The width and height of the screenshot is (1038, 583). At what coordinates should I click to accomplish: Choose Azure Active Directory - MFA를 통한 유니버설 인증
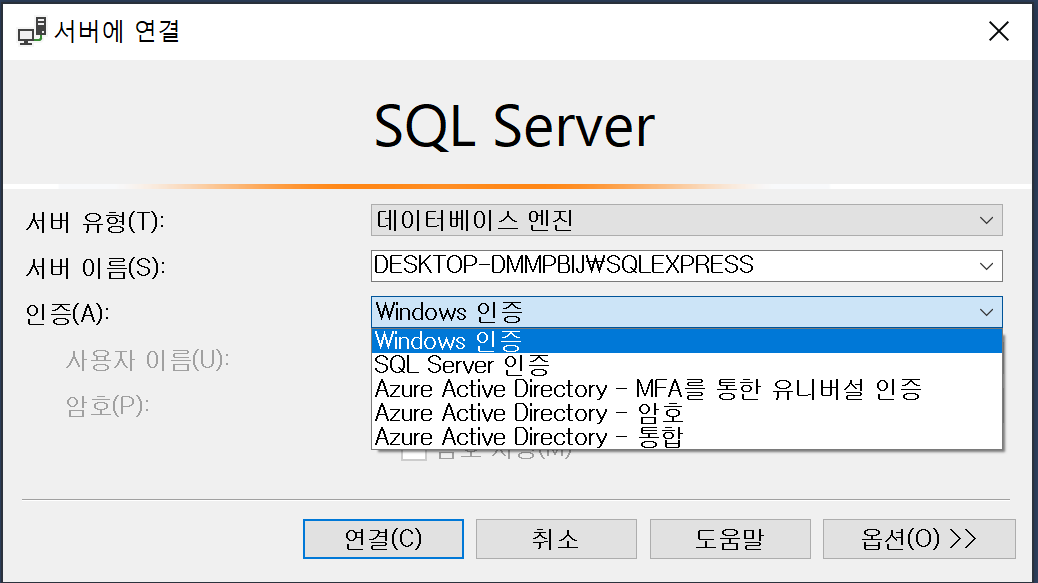point(686,389)
